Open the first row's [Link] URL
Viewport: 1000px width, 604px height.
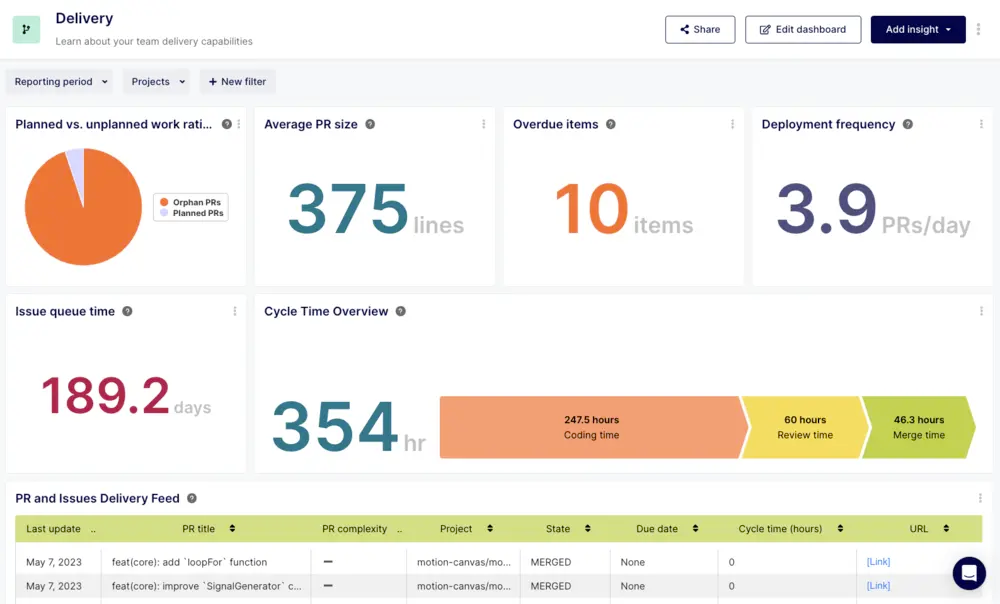pyautogui.click(x=878, y=562)
